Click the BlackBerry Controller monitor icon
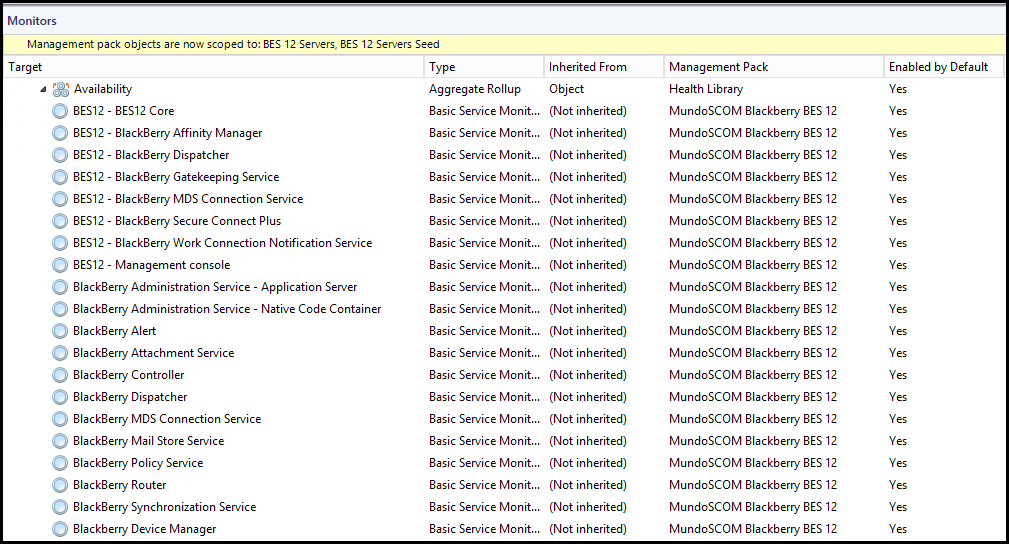The width and height of the screenshot is (1009, 544). (60, 375)
